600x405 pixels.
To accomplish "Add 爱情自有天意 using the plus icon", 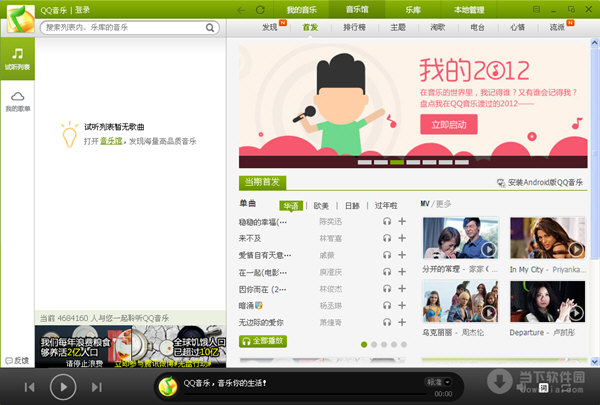I will tap(402, 255).
